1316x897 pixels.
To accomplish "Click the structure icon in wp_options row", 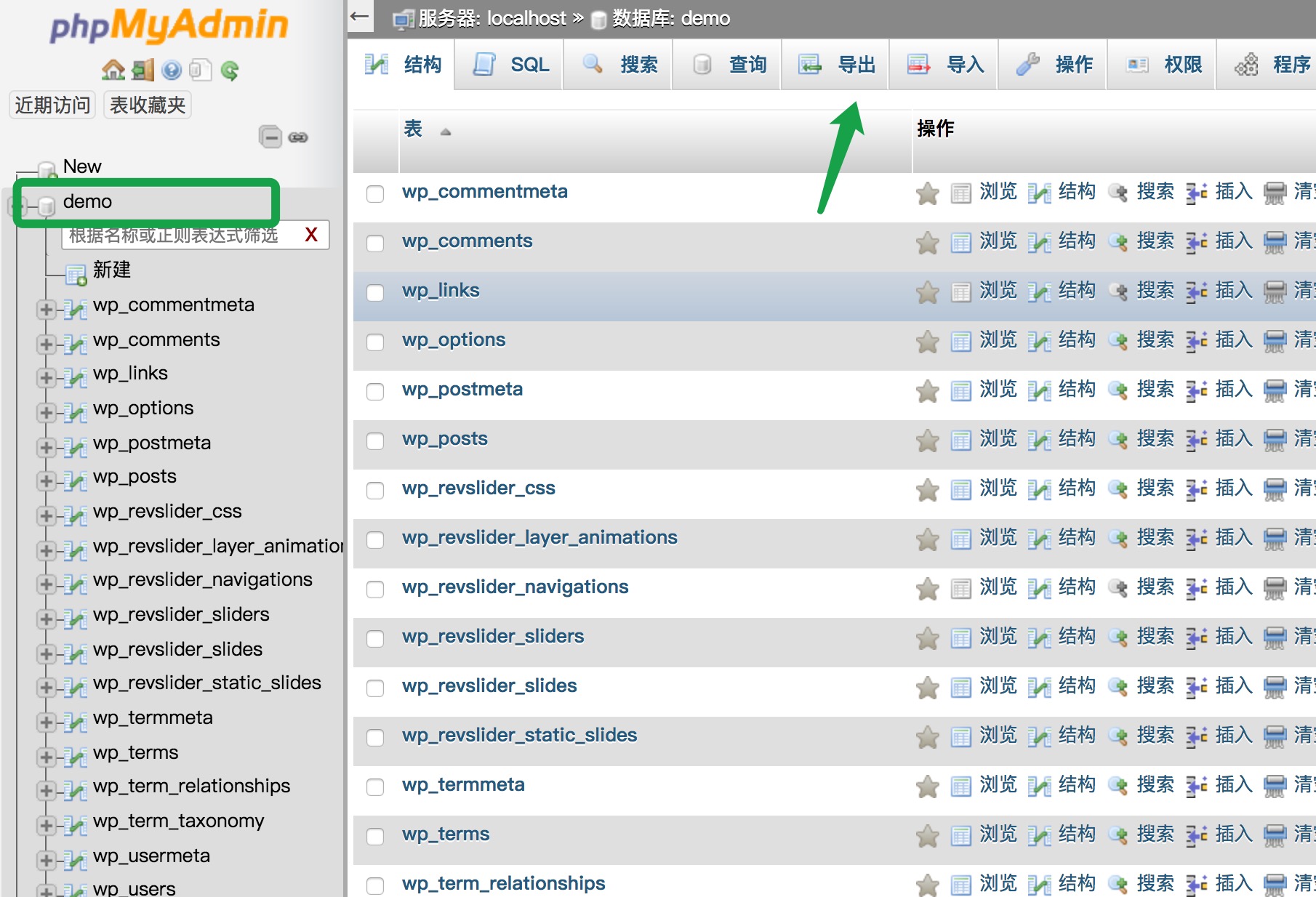I will (x=1040, y=342).
